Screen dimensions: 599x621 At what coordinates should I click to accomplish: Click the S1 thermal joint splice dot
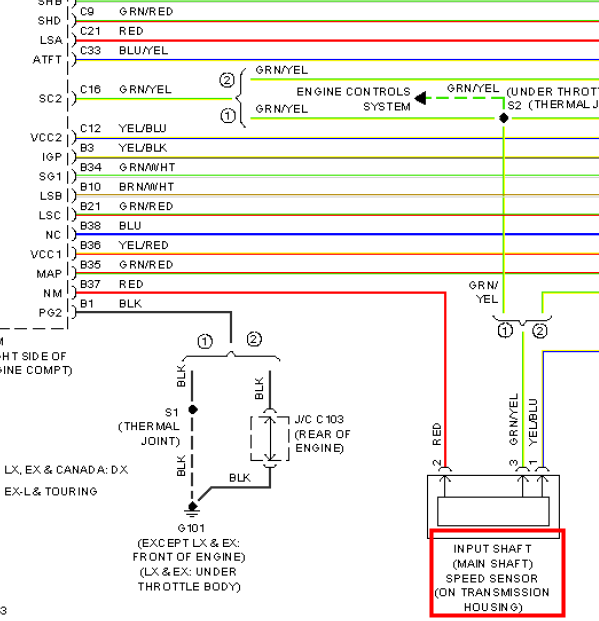coord(193,410)
